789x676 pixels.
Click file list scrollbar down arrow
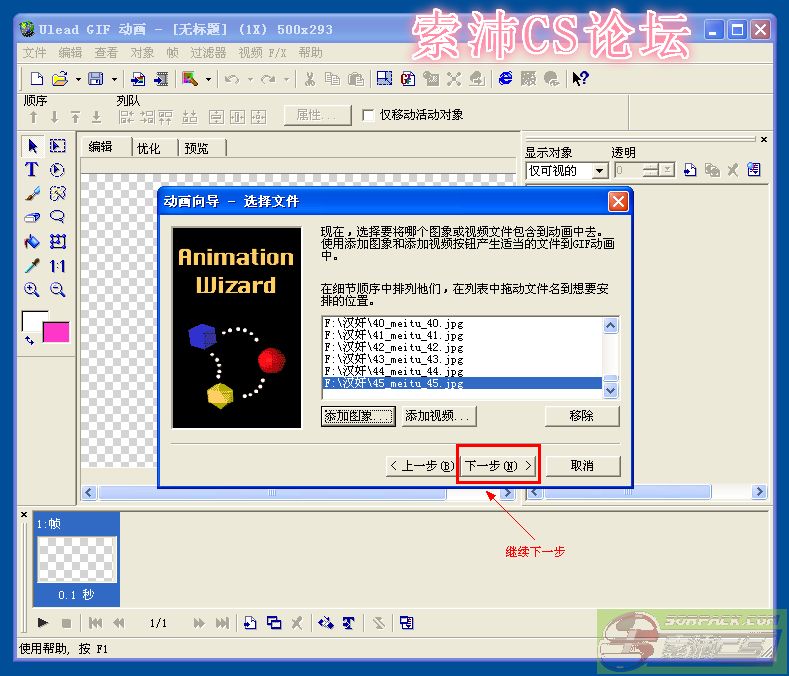[610, 390]
